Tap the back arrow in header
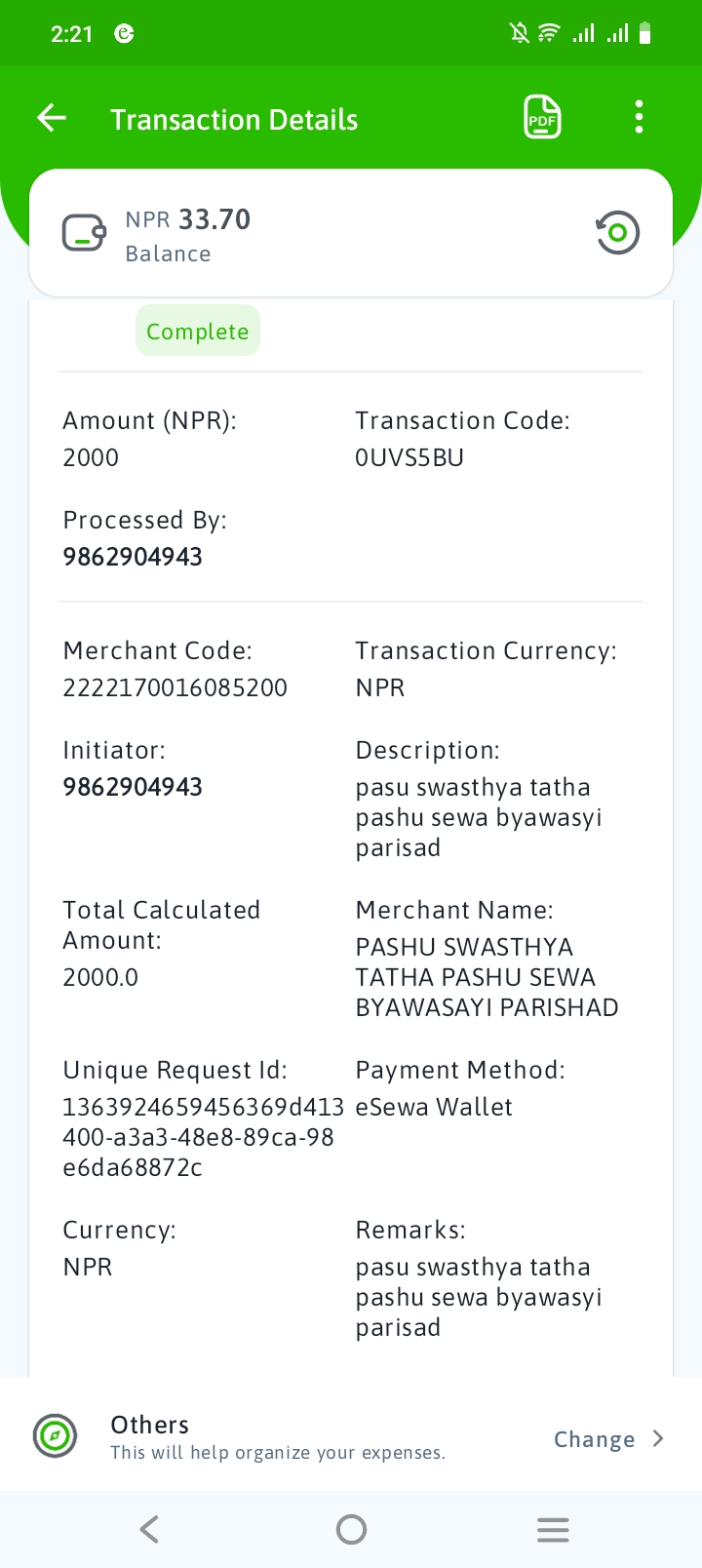702x1568 pixels. tap(52, 118)
